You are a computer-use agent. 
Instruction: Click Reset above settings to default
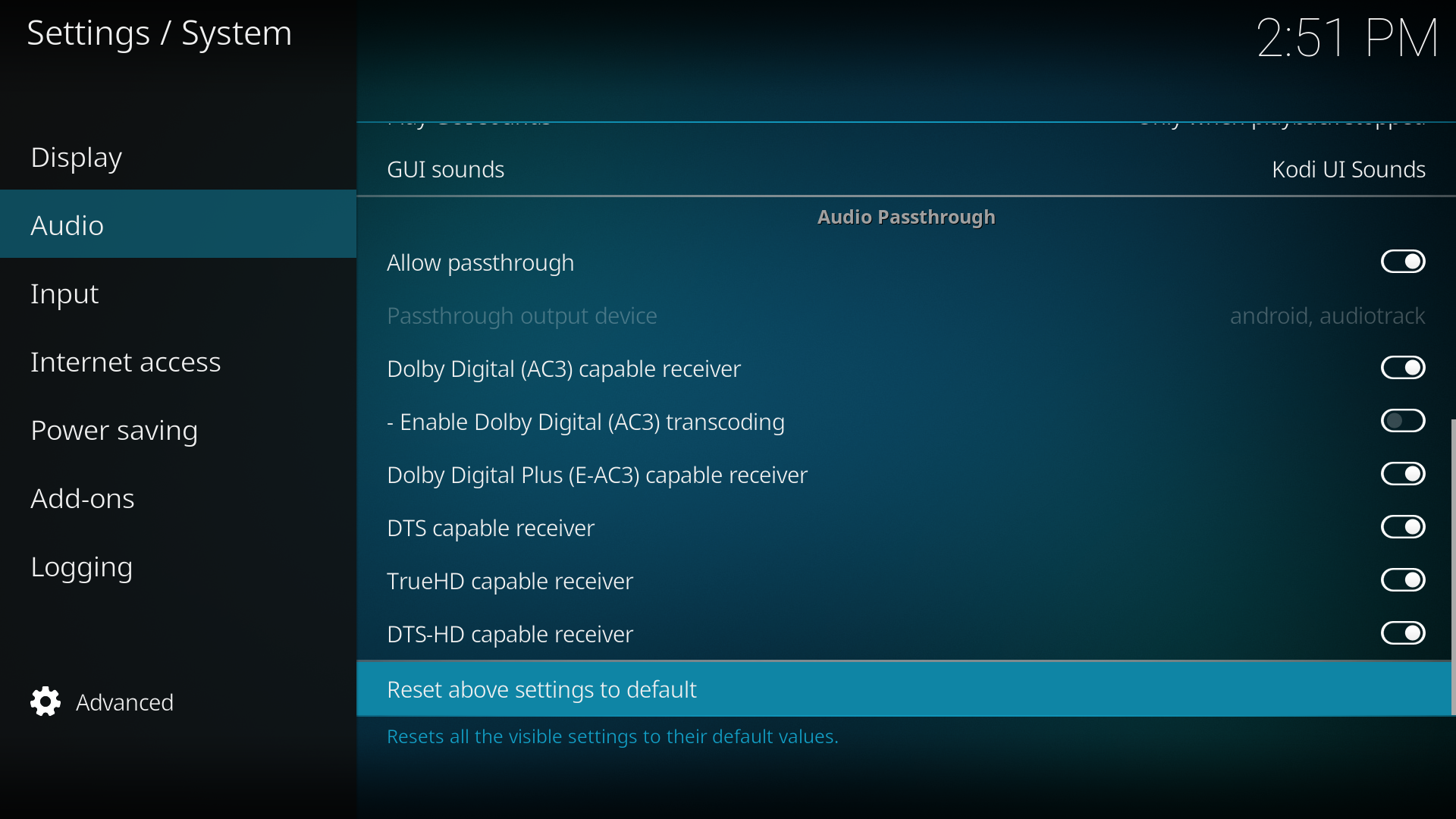click(x=904, y=689)
